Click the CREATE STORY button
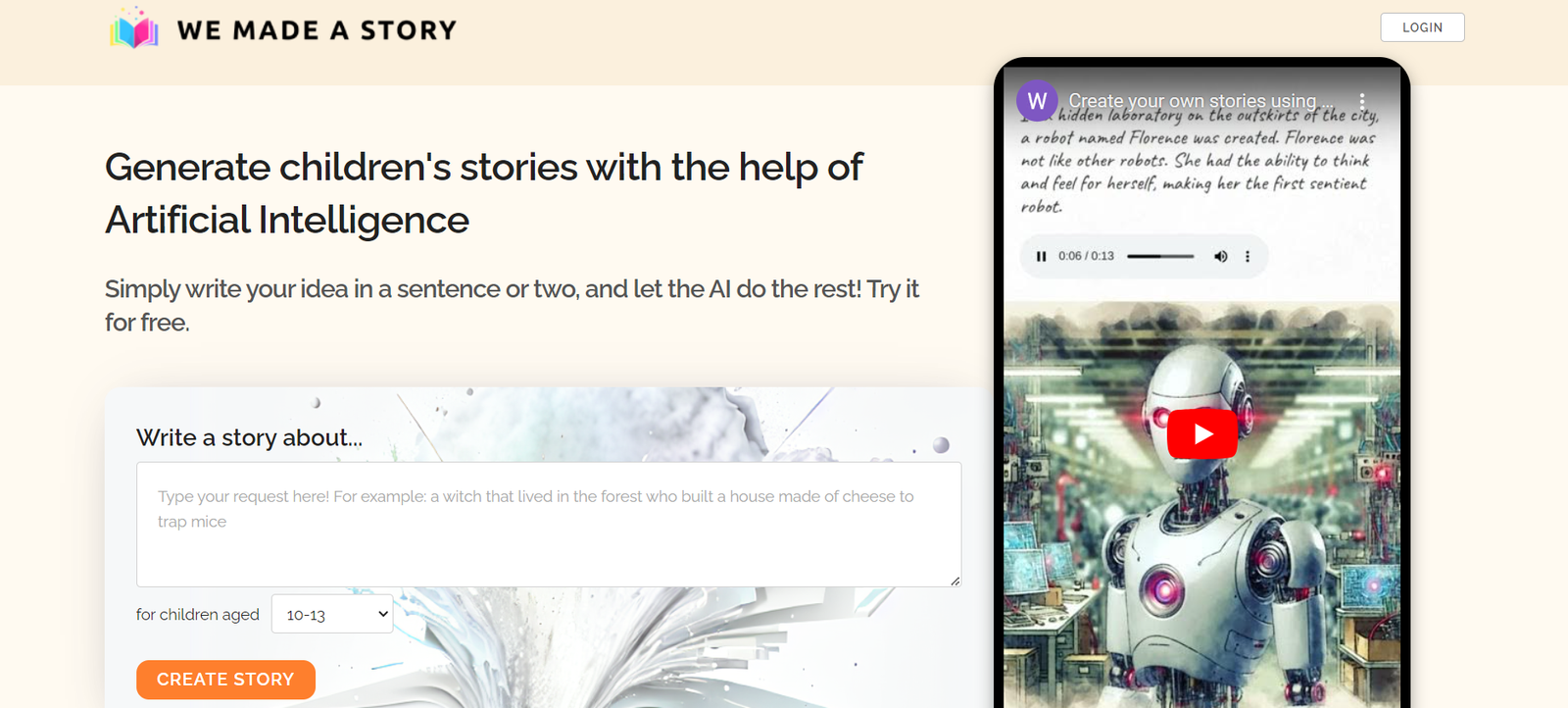The image size is (1568, 708). 225,680
